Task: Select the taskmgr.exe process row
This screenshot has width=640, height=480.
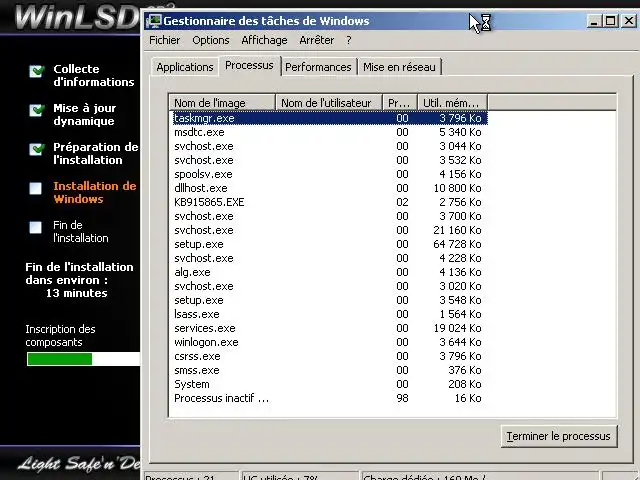Action: point(330,118)
